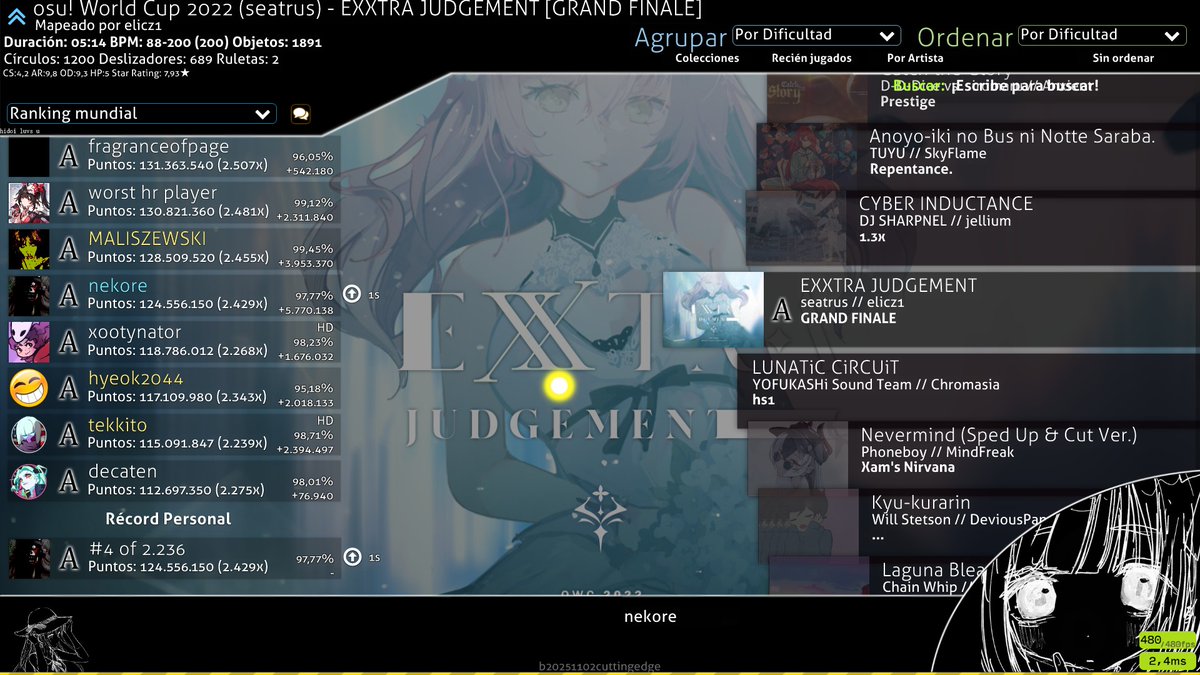Screen dimensions: 1200x675
Task: Click tekkito's avatar
Action: click(x=29, y=434)
